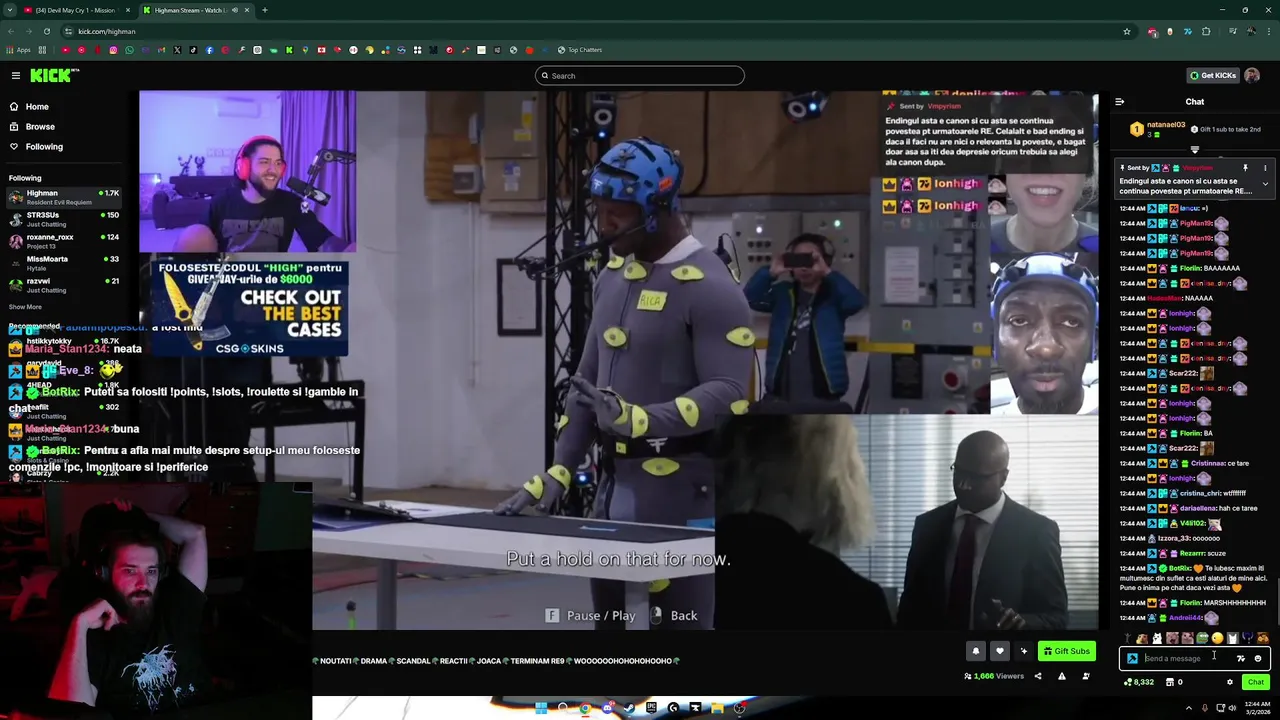
Task: Open MissMoarta channel in Following list
Action: pos(64,263)
